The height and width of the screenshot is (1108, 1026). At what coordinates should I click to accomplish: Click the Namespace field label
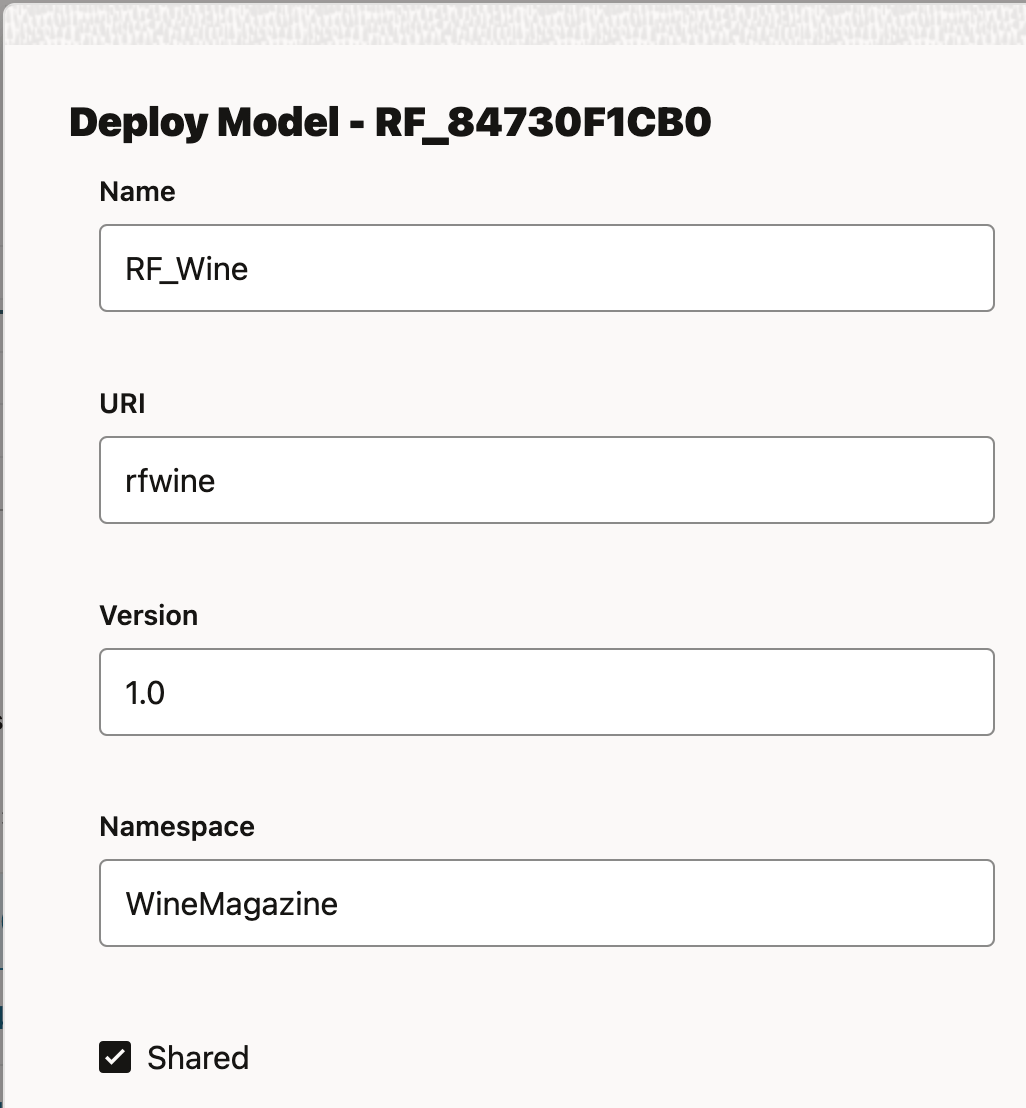(x=176, y=827)
